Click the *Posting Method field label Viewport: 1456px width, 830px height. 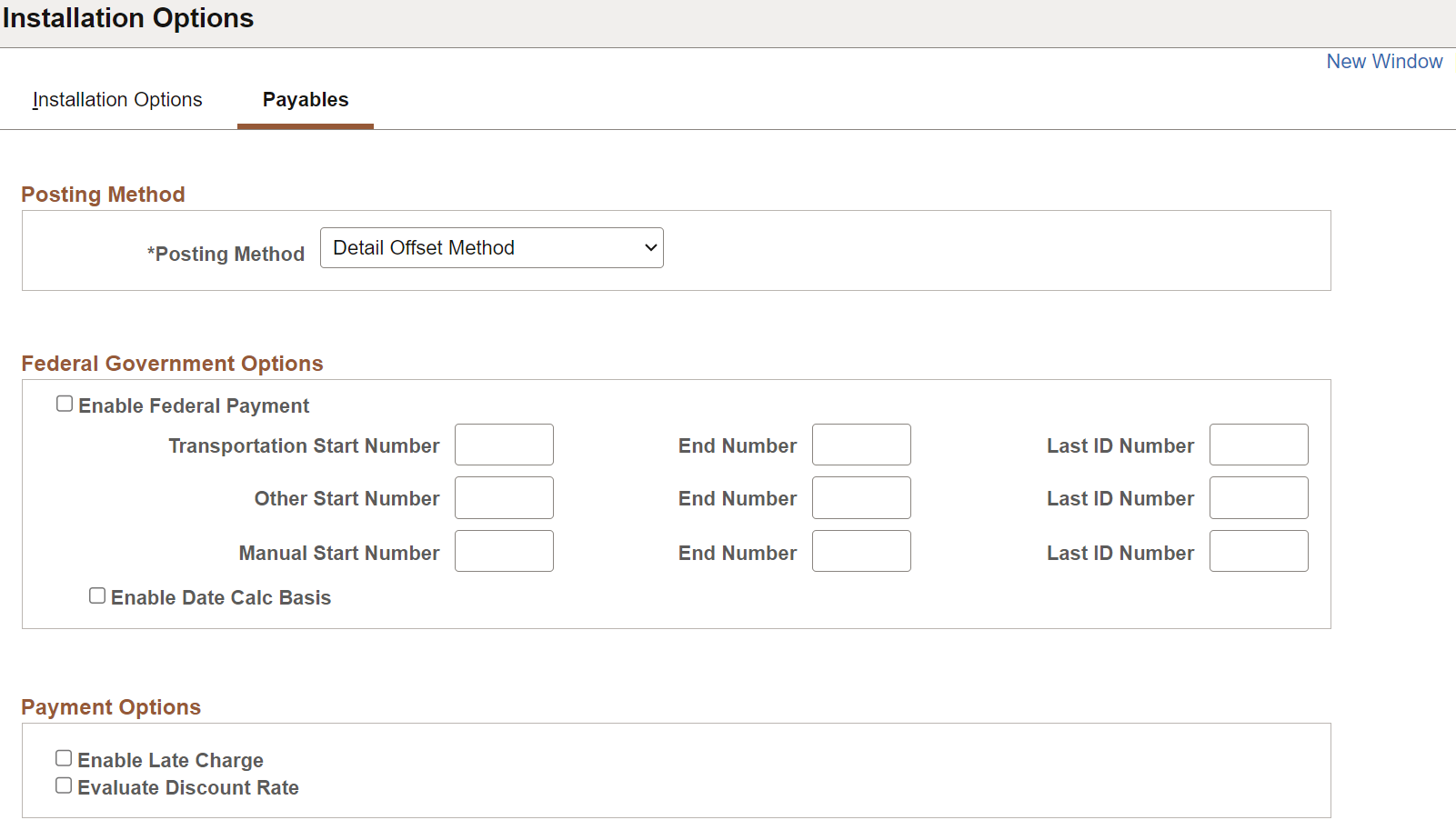226,255
